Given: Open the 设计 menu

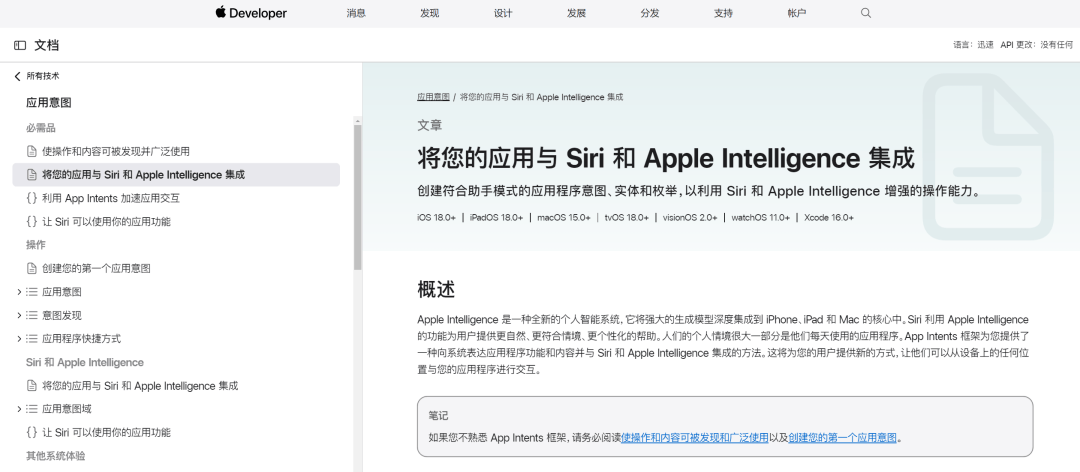Looking at the screenshot, I should point(503,13).
